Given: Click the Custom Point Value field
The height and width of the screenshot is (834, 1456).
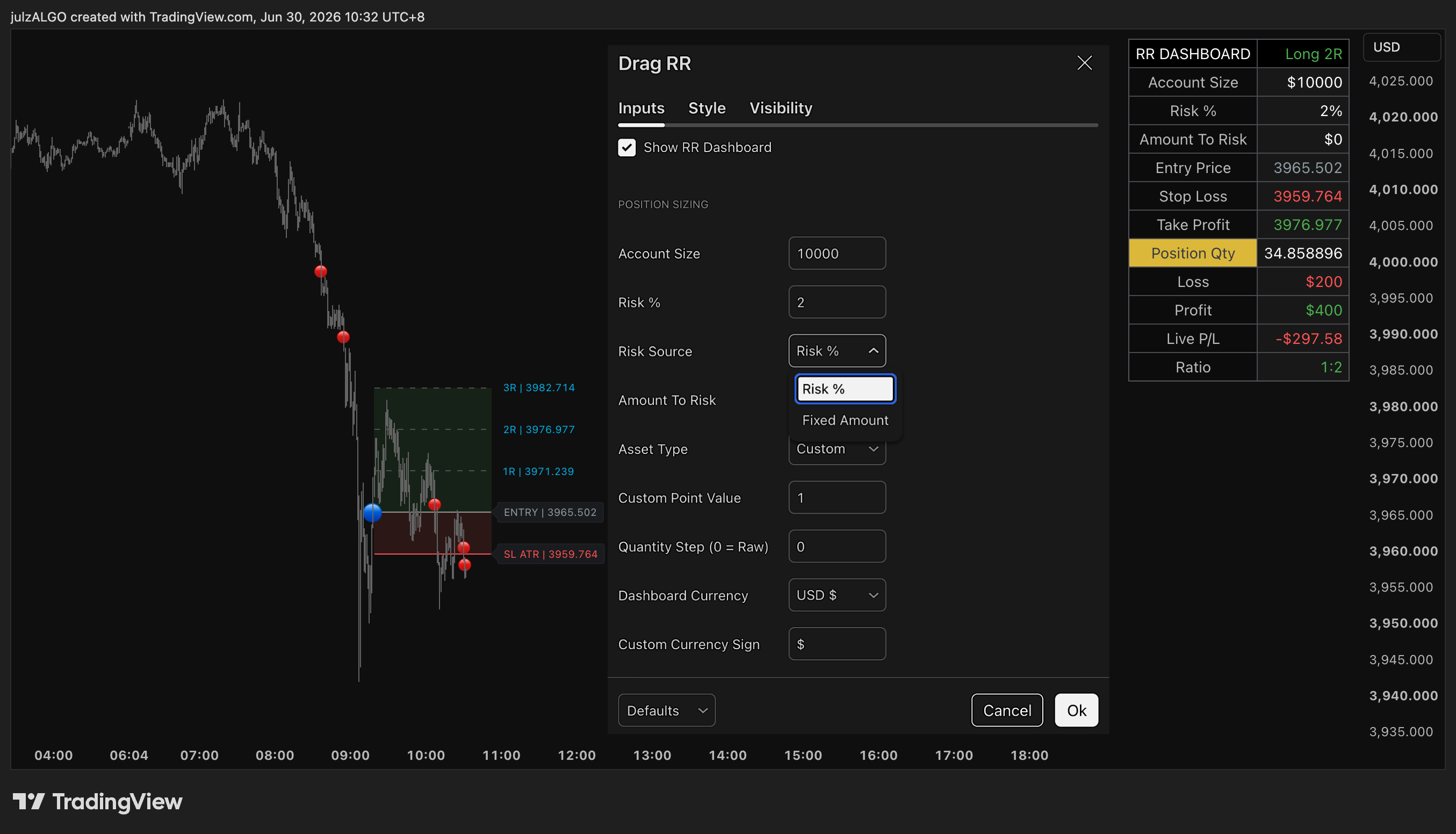Looking at the screenshot, I should pos(837,497).
